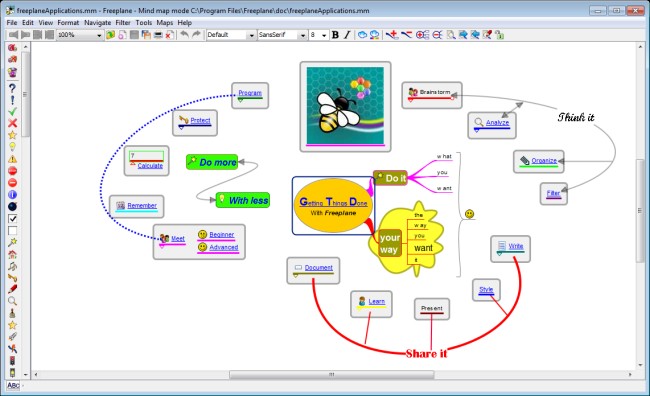Click the add new child node icon

(392, 35)
